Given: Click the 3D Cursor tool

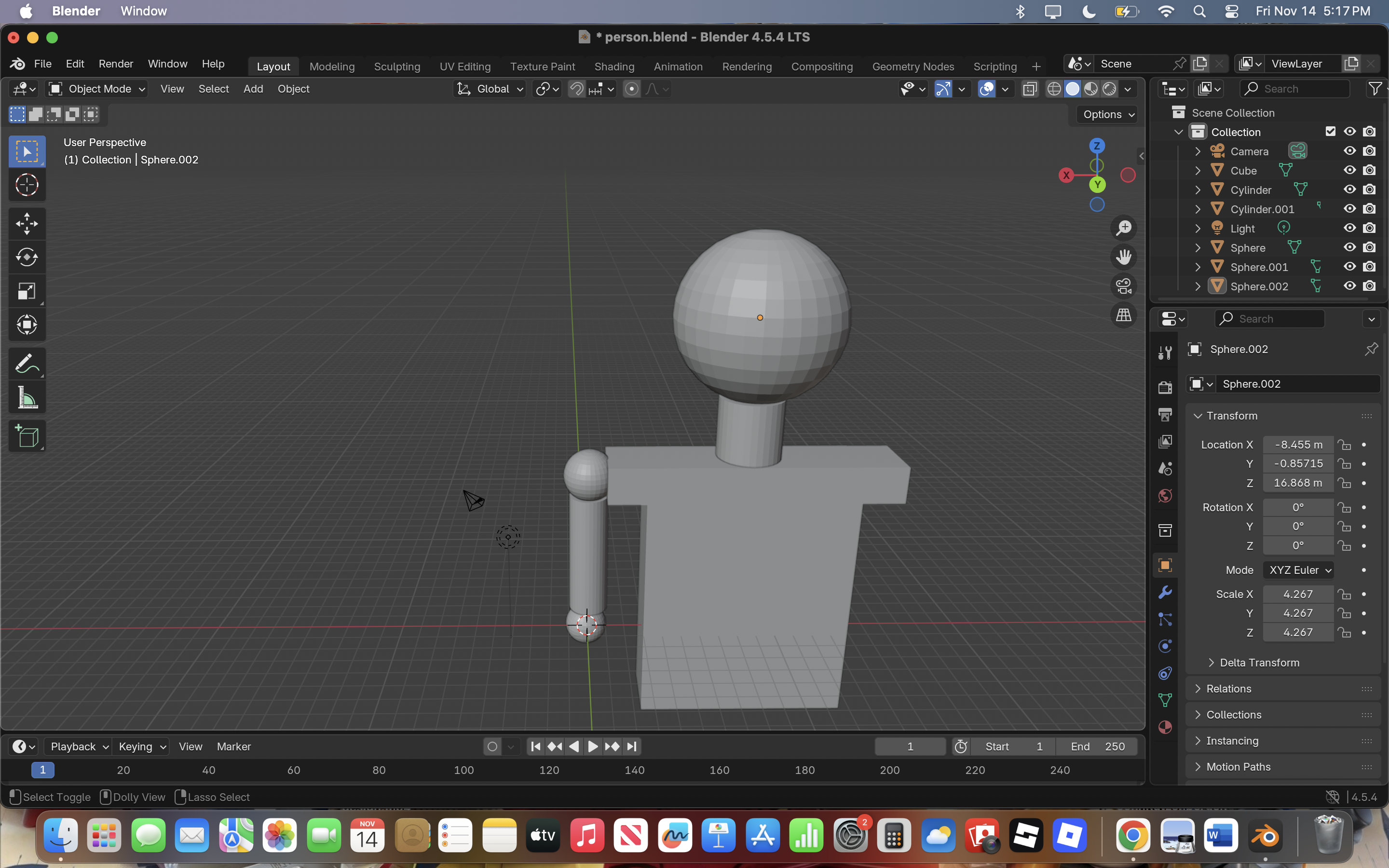Looking at the screenshot, I should (27, 185).
